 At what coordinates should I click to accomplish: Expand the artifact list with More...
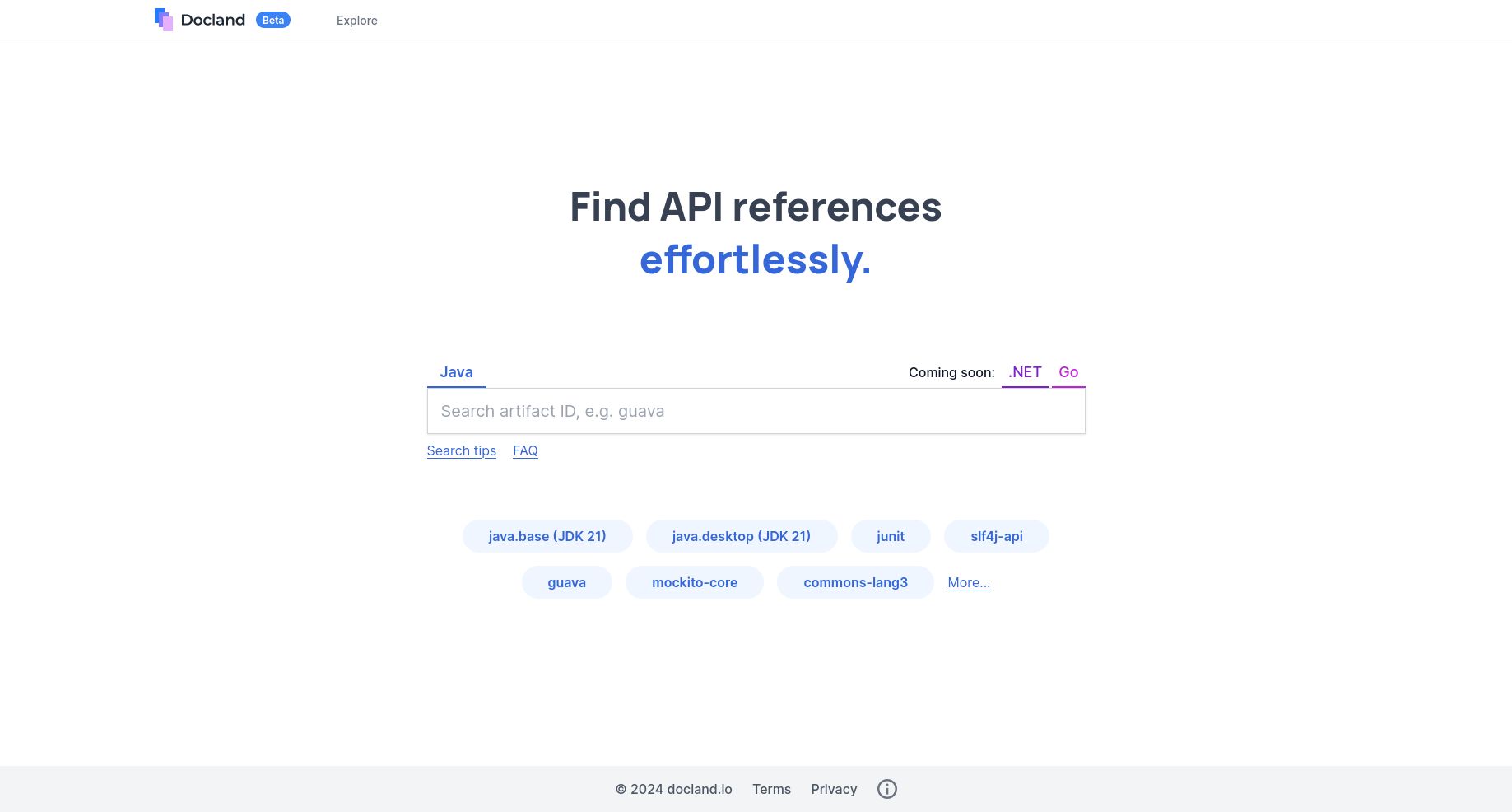pyautogui.click(x=968, y=582)
